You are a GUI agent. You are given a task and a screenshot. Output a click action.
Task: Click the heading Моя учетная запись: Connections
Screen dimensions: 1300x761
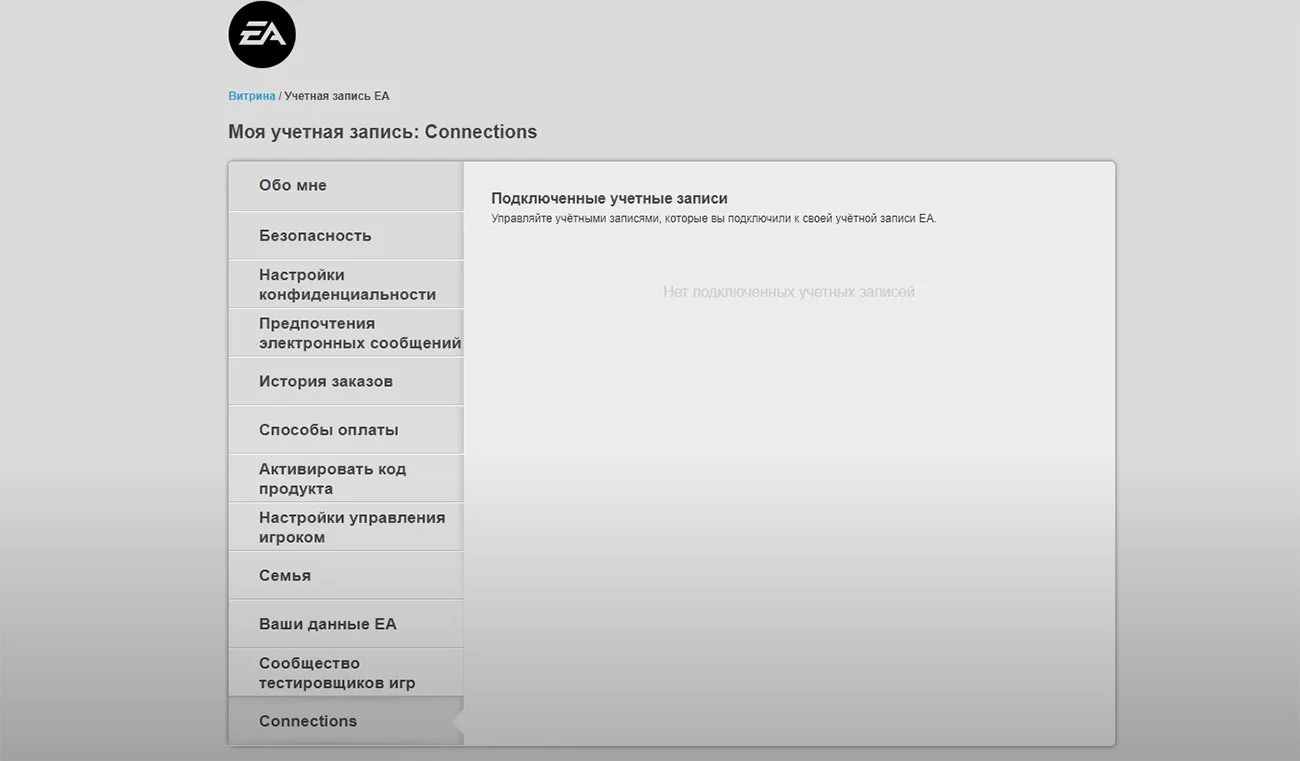(x=382, y=132)
